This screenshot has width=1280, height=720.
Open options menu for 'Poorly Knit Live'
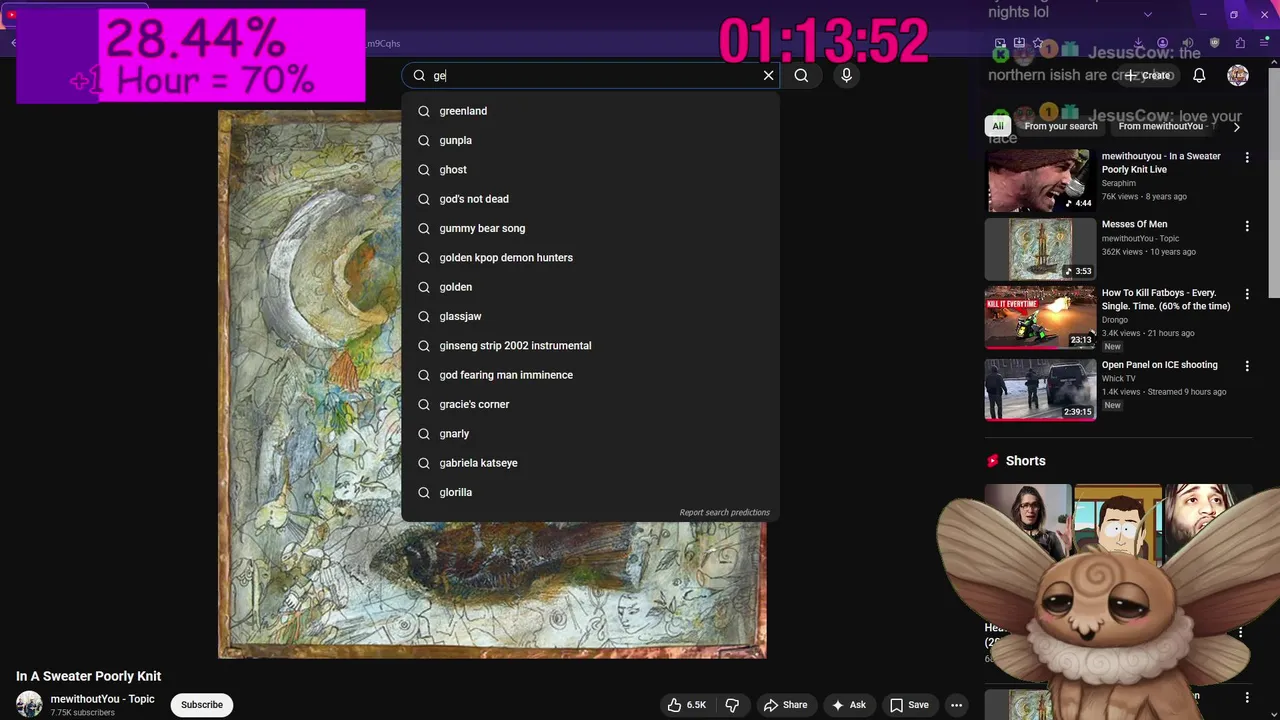pyautogui.click(x=1247, y=158)
